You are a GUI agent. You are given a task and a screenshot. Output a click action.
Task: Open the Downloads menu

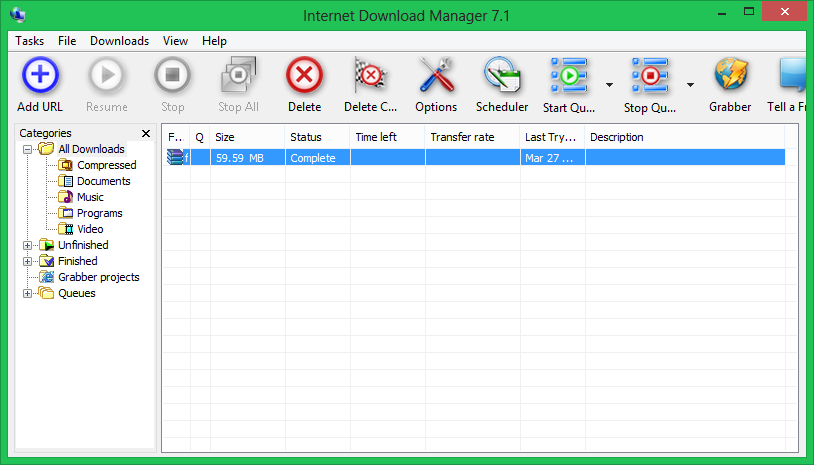(119, 40)
